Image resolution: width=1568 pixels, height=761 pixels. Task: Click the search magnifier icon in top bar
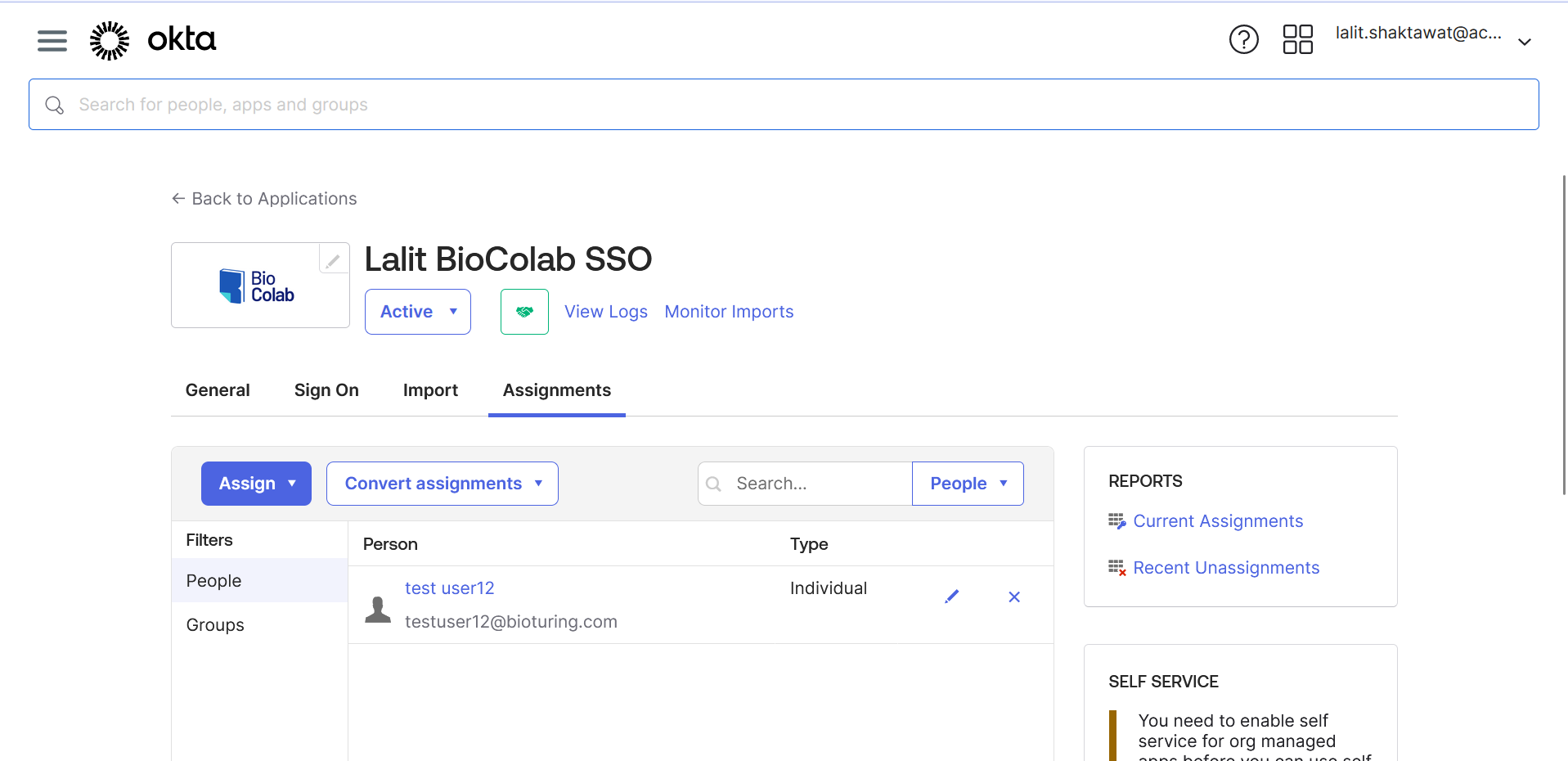click(55, 105)
